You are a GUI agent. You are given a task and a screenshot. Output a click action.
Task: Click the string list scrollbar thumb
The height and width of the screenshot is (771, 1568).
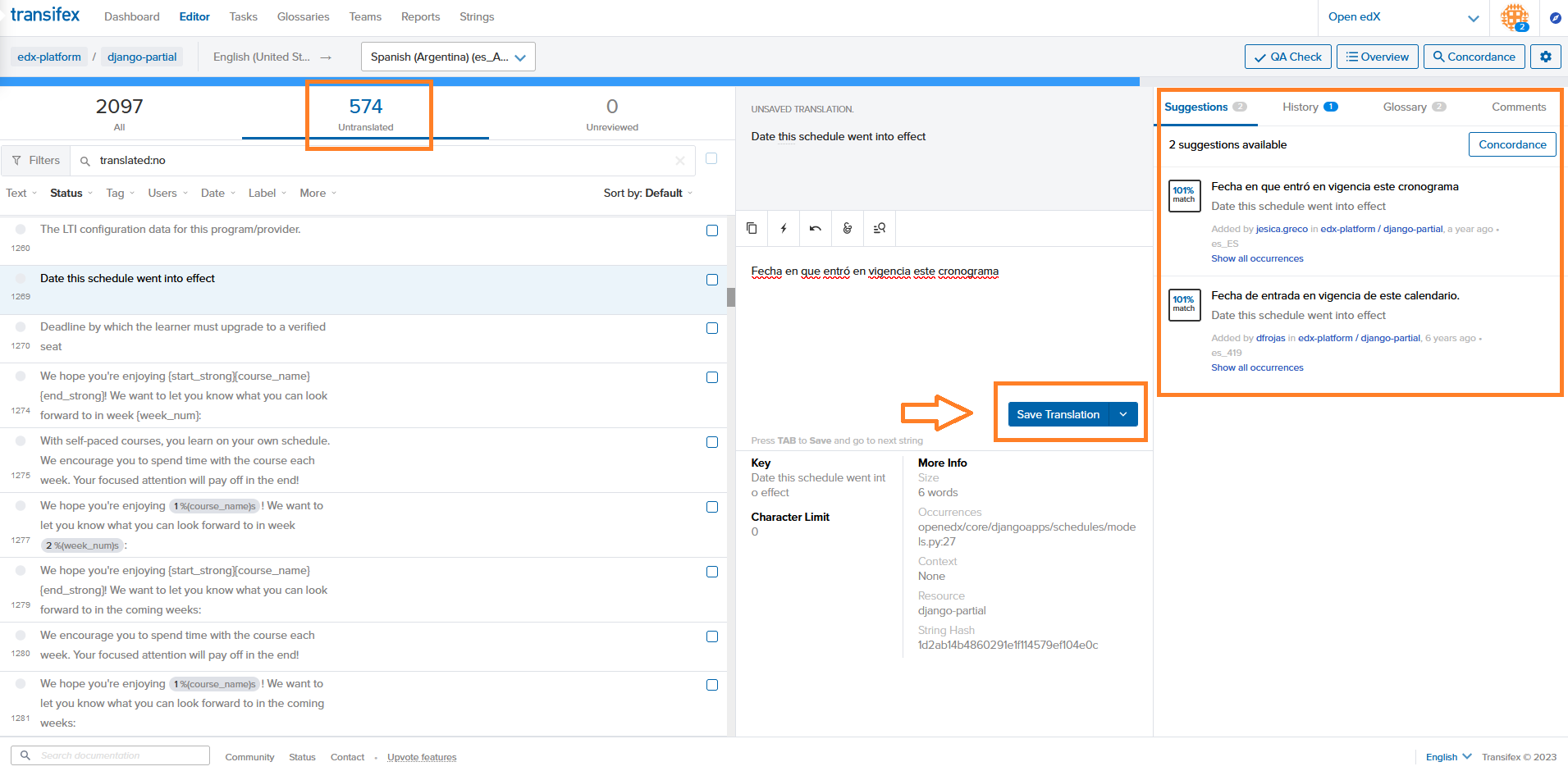[730, 297]
